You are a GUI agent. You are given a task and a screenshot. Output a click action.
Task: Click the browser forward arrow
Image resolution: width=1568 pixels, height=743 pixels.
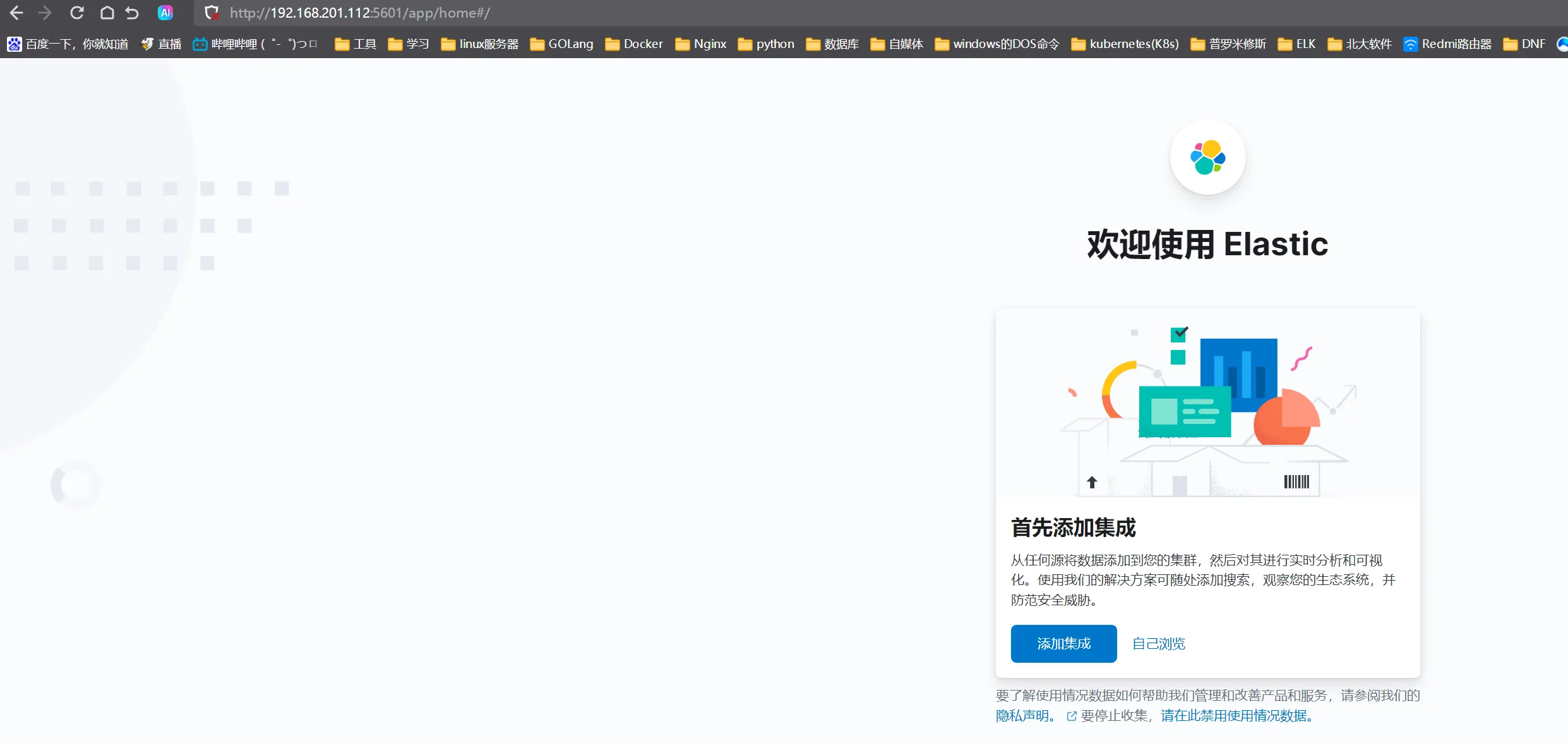(45, 13)
